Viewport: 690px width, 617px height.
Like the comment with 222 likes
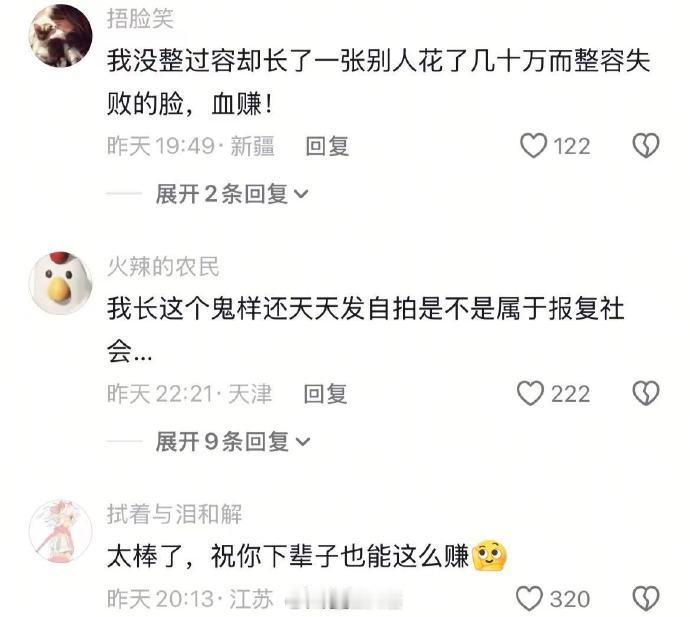(530, 393)
